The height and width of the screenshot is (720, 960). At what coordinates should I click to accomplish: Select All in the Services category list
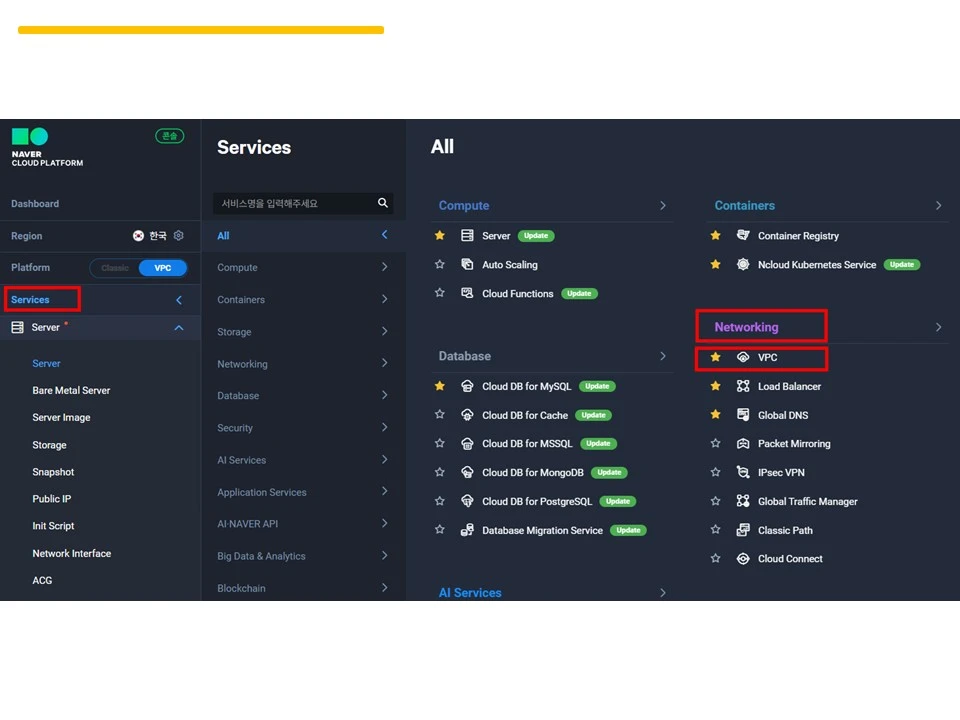[x=303, y=236]
